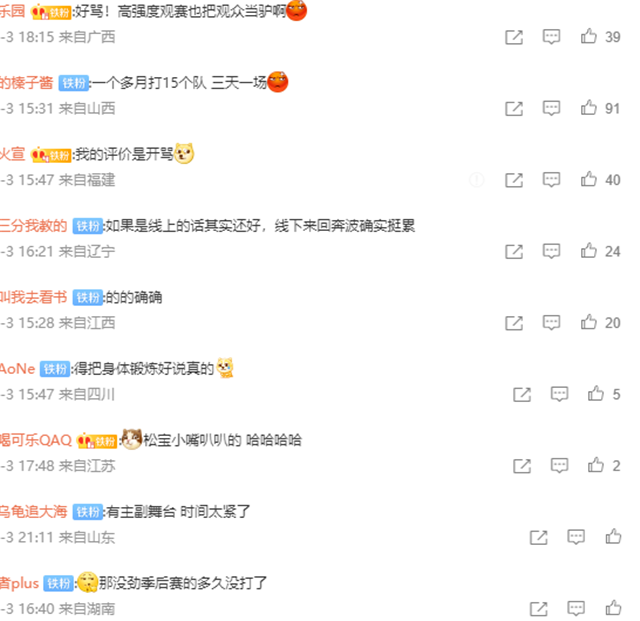Click the faint info icon on 福建 comment
The image size is (640, 621).
pos(476,180)
